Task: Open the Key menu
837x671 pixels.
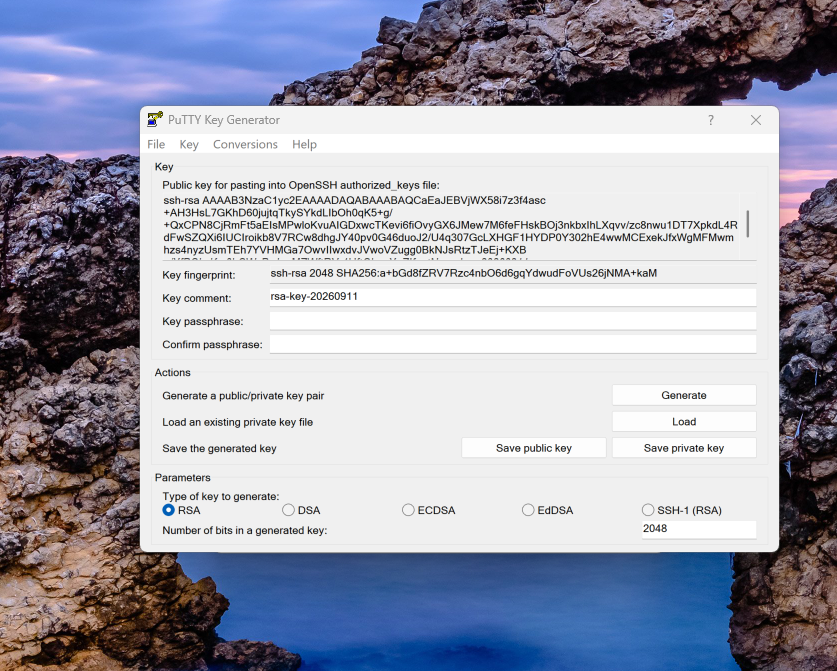Action: tap(189, 144)
